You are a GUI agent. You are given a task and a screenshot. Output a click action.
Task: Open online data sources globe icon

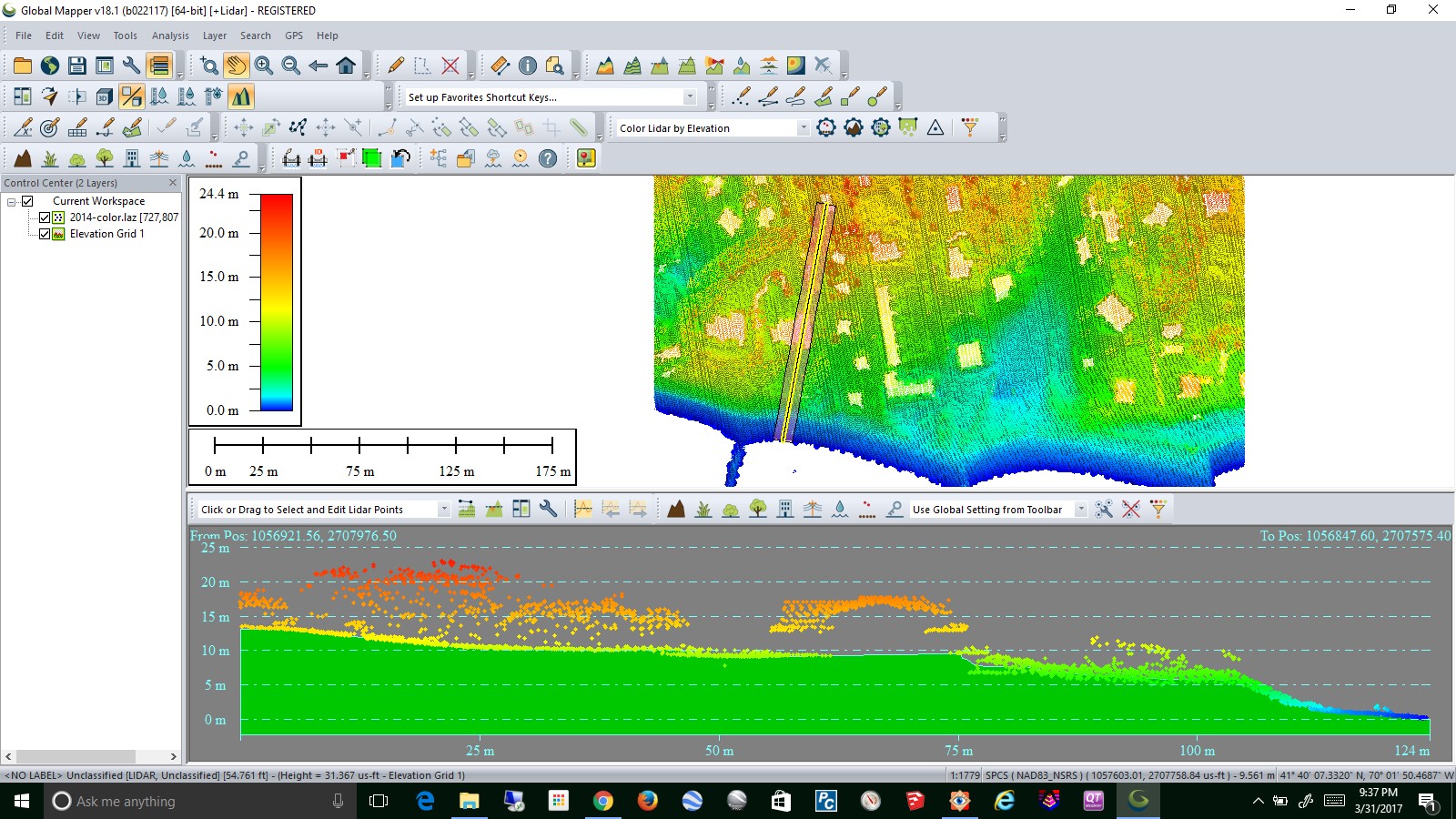tap(50, 66)
